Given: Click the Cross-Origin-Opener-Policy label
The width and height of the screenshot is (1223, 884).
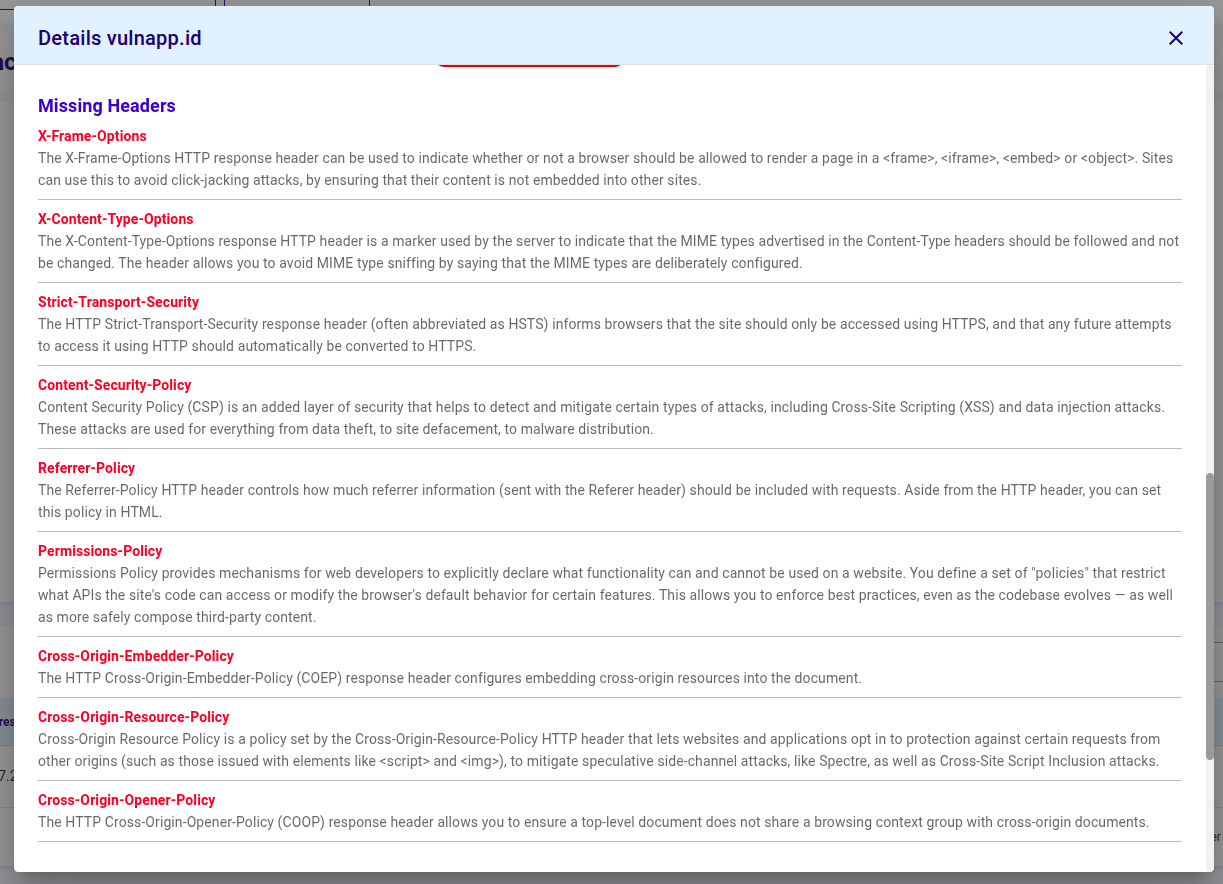Looking at the screenshot, I should [126, 800].
